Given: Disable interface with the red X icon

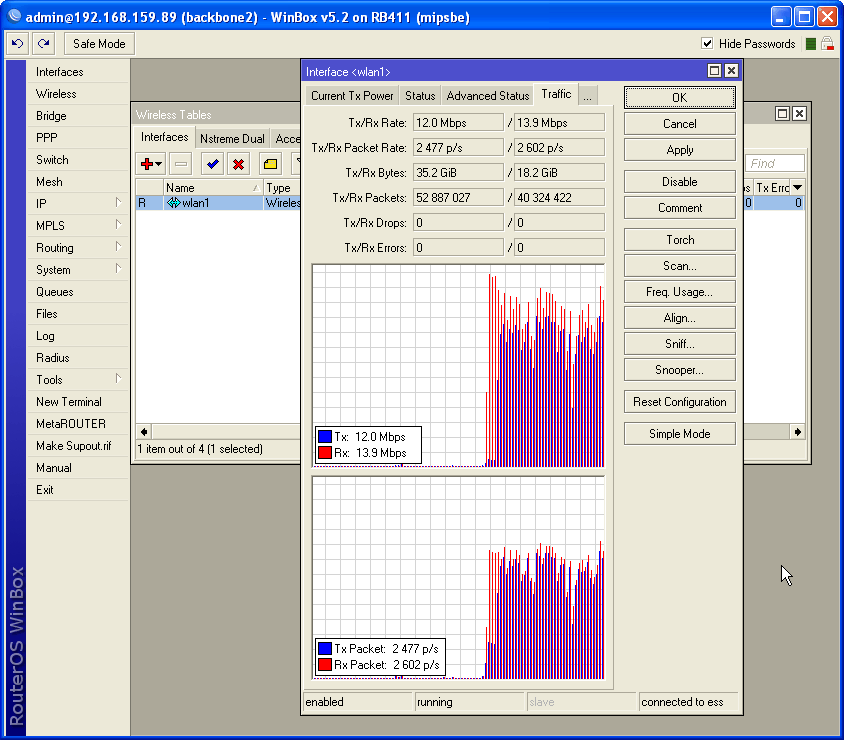Looking at the screenshot, I should (238, 164).
